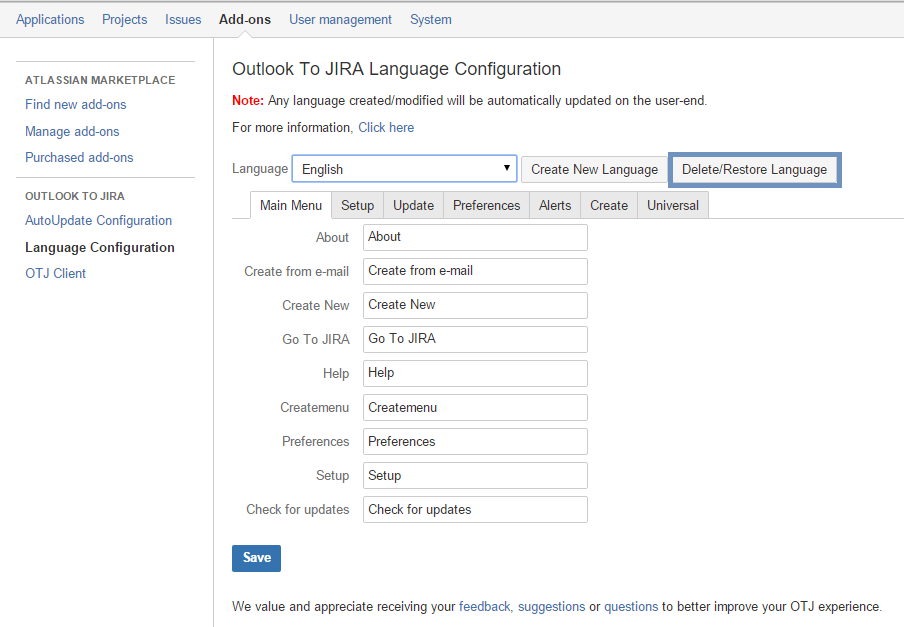Open the Applications menu
Image resolution: width=904 pixels, height=627 pixels.
coord(50,20)
